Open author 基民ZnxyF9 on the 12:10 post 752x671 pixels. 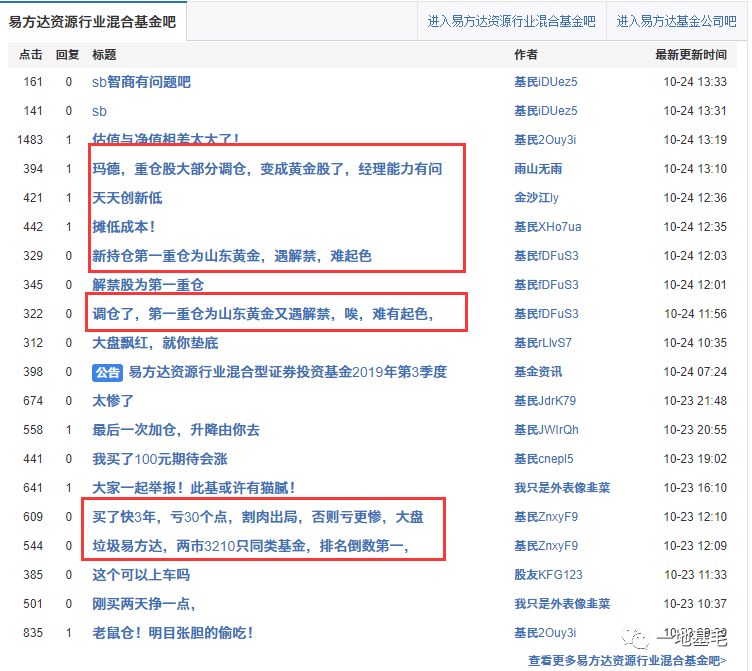pyautogui.click(x=546, y=517)
